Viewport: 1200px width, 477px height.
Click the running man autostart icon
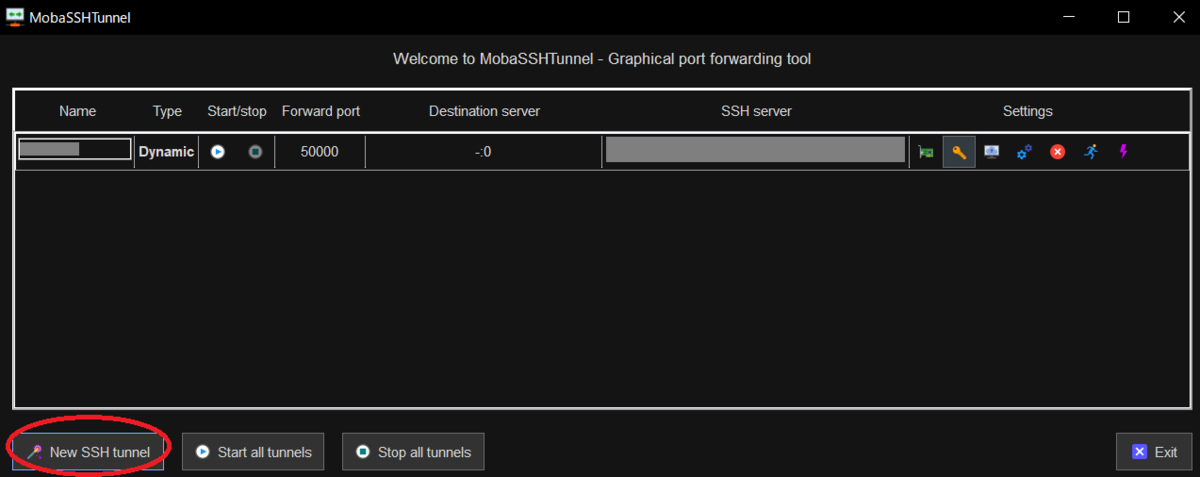click(x=1090, y=152)
